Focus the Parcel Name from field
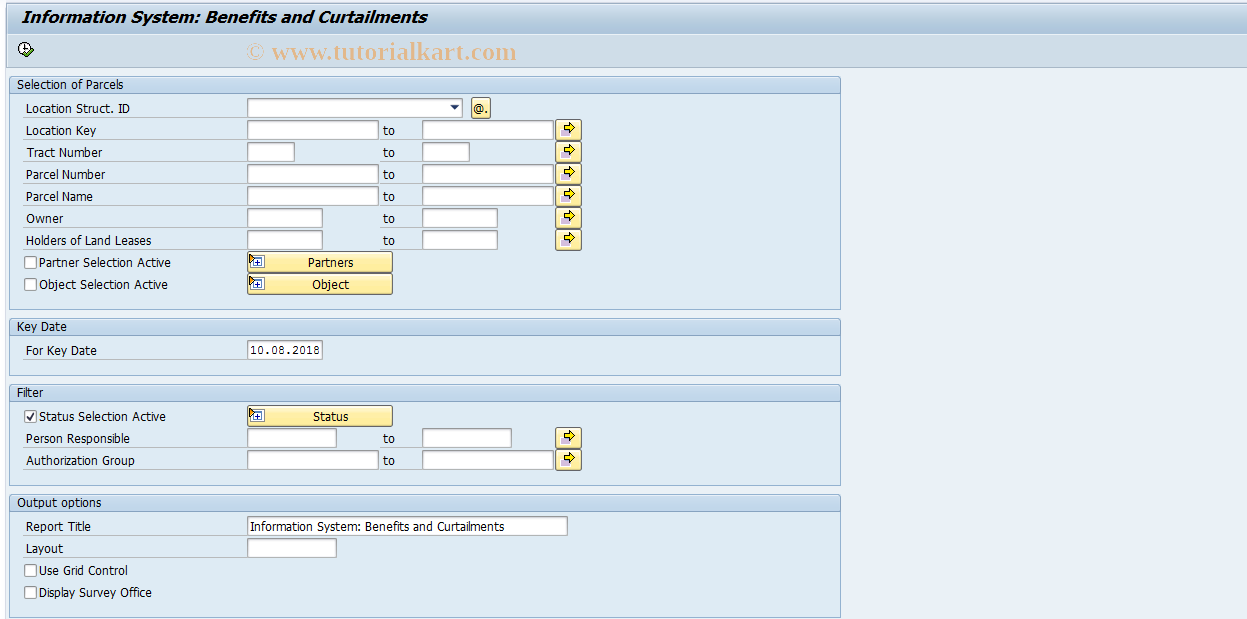Viewport: 1247px width, 619px height. pyautogui.click(x=313, y=196)
